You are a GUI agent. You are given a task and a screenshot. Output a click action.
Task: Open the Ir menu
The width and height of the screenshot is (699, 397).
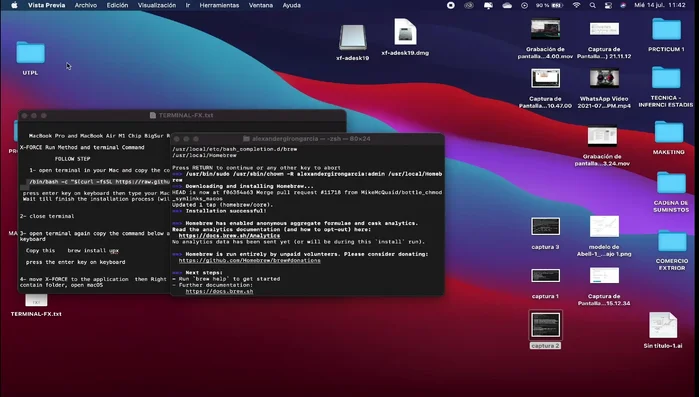click(188, 5)
